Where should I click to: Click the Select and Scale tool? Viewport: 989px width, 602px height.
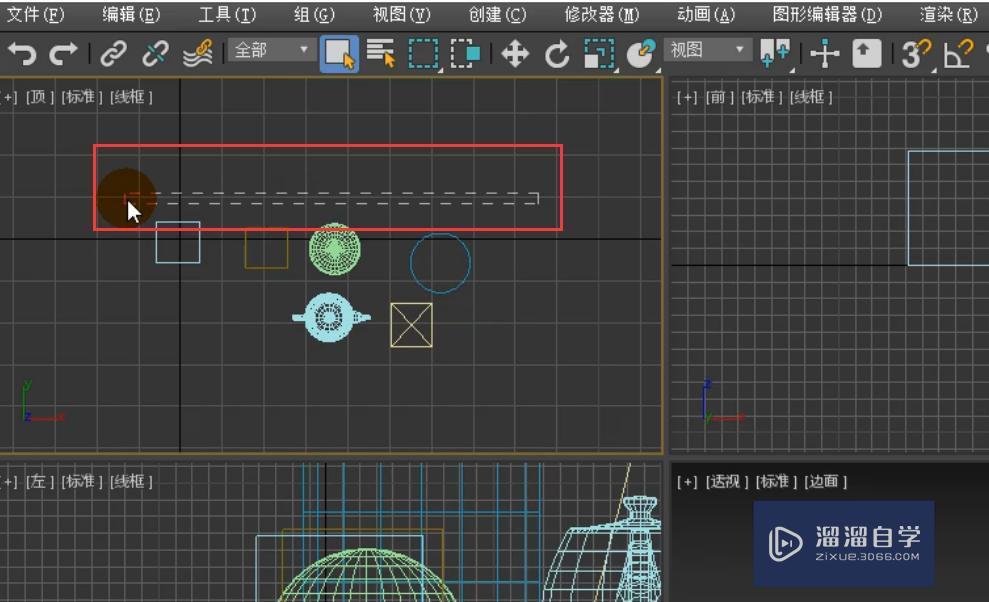point(598,54)
